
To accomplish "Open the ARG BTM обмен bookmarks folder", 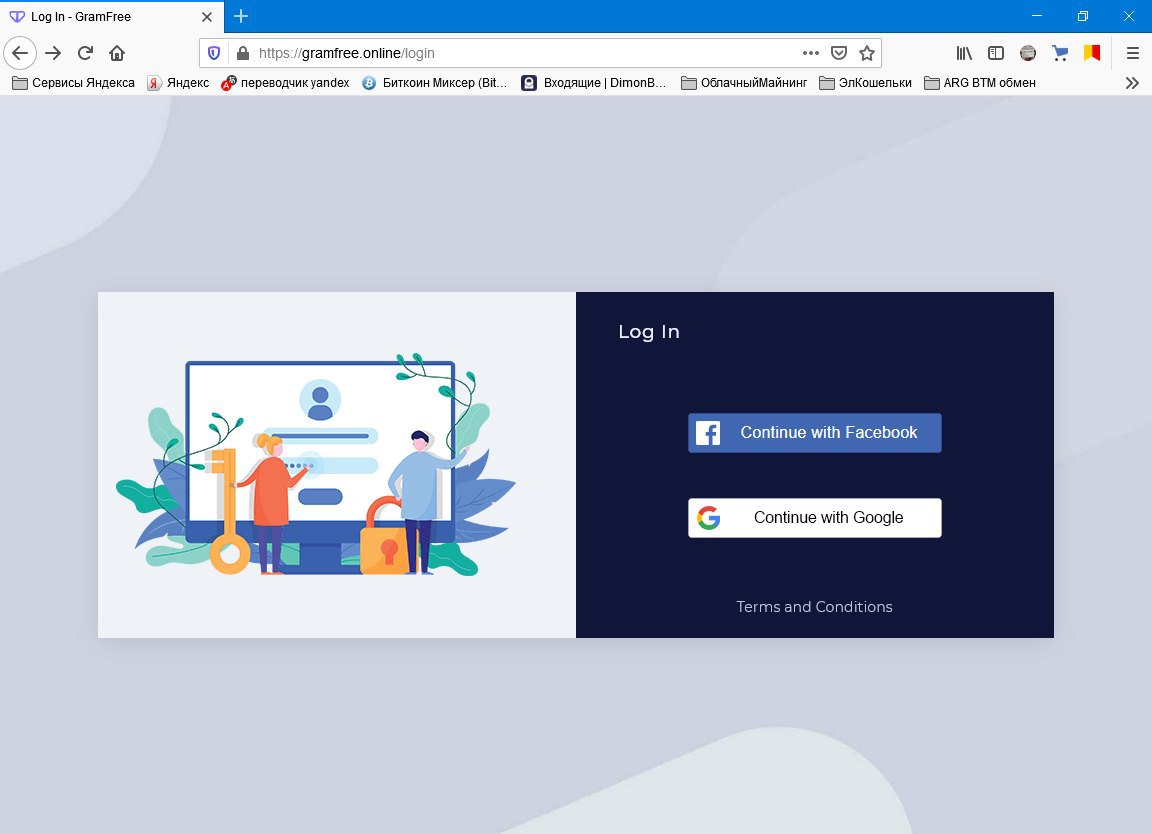I will click(979, 83).
